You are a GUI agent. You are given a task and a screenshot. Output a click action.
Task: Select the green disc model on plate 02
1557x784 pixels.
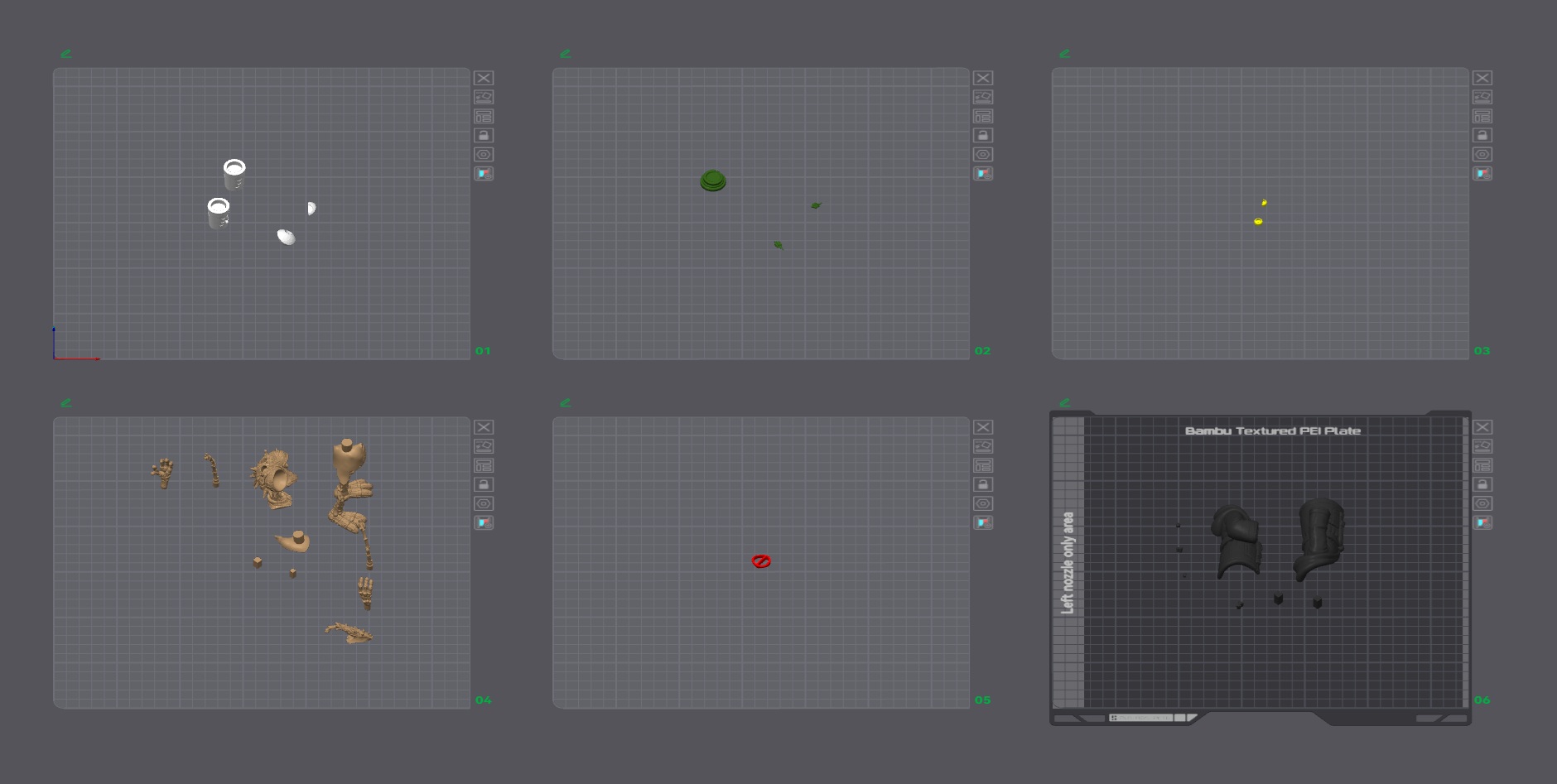click(713, 180)
